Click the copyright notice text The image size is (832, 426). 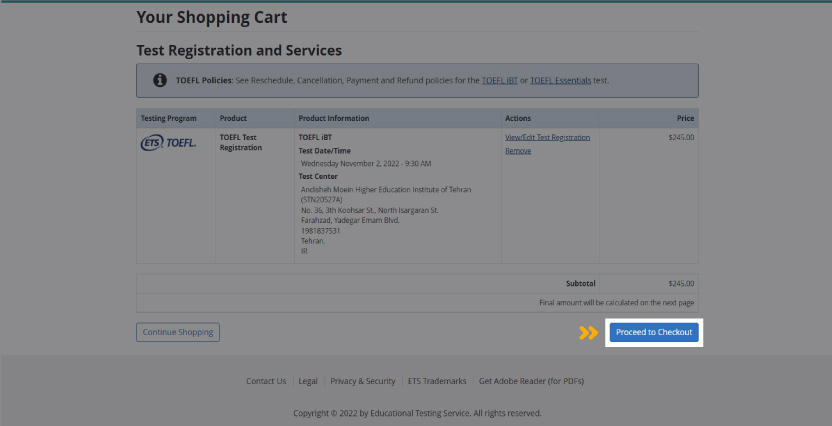[x=417, y=413]
